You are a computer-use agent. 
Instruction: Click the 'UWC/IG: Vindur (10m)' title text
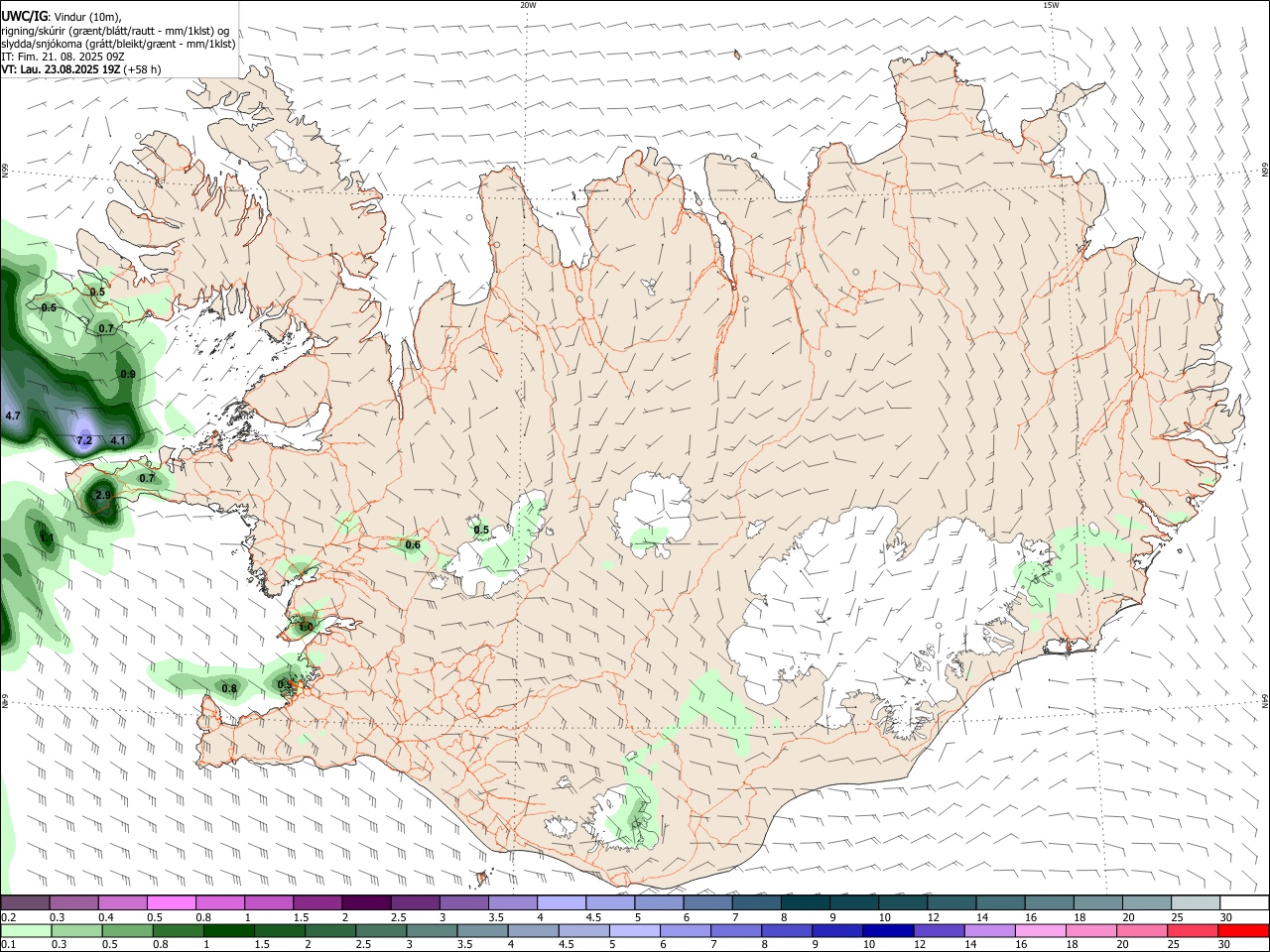[x=62, y=15]
